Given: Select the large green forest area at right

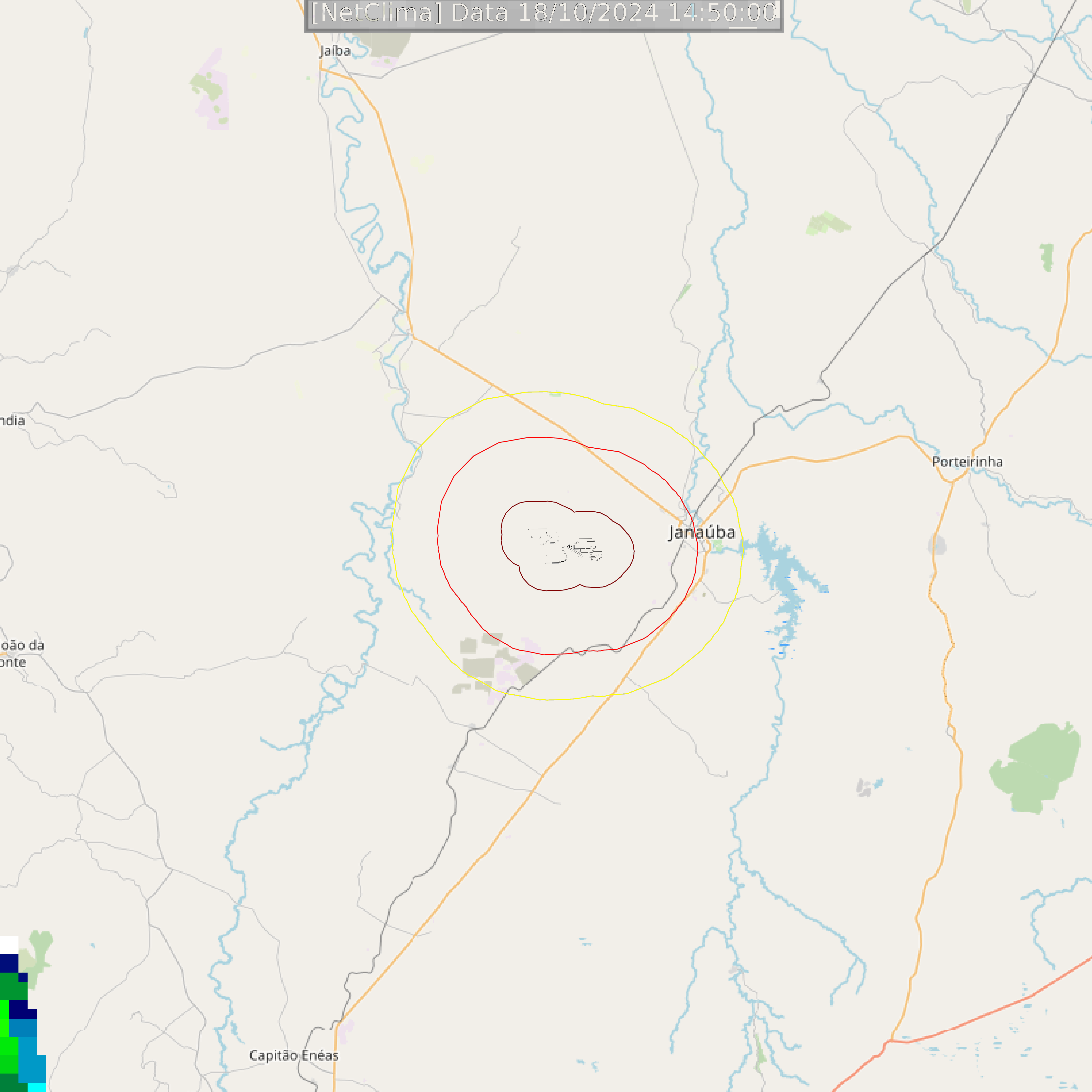Looking at the screenshot, I should click(x=1035, y=767).
